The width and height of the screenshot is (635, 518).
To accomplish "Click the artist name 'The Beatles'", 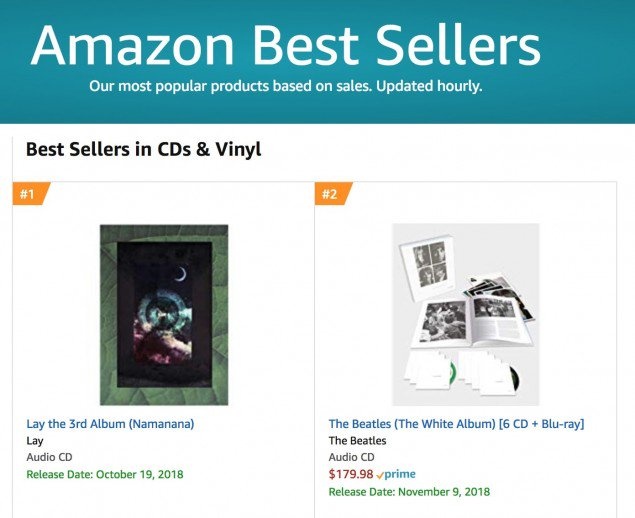I will pyautogui.click(x=357, y=441).
